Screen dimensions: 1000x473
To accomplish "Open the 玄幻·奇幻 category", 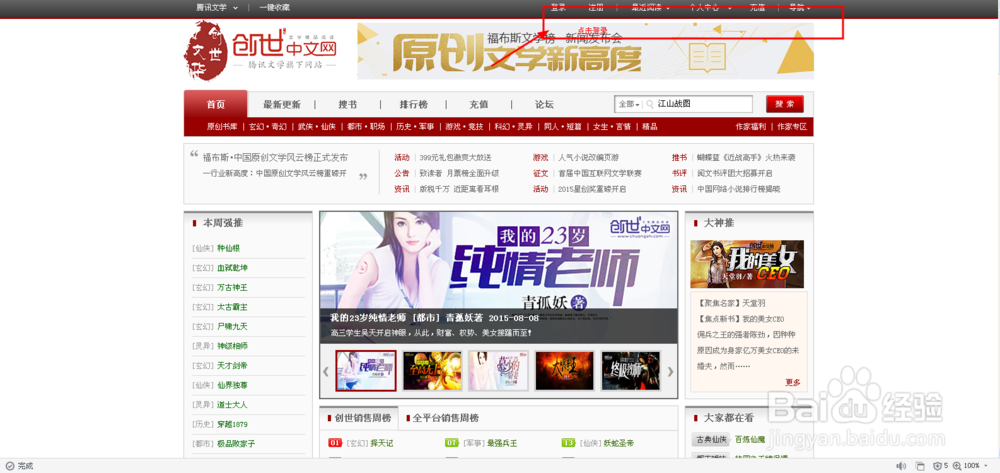I will [268, 126].
